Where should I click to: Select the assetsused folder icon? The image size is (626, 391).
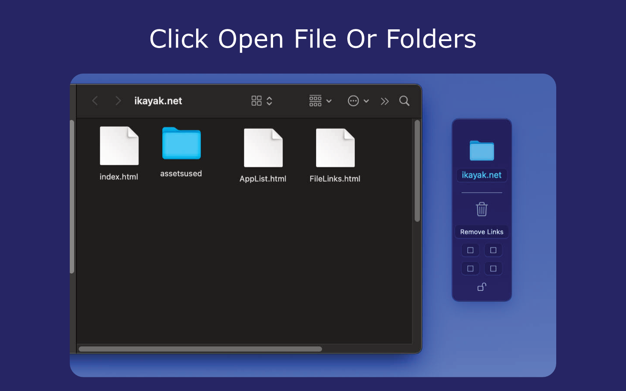click(x=181, y=143)
